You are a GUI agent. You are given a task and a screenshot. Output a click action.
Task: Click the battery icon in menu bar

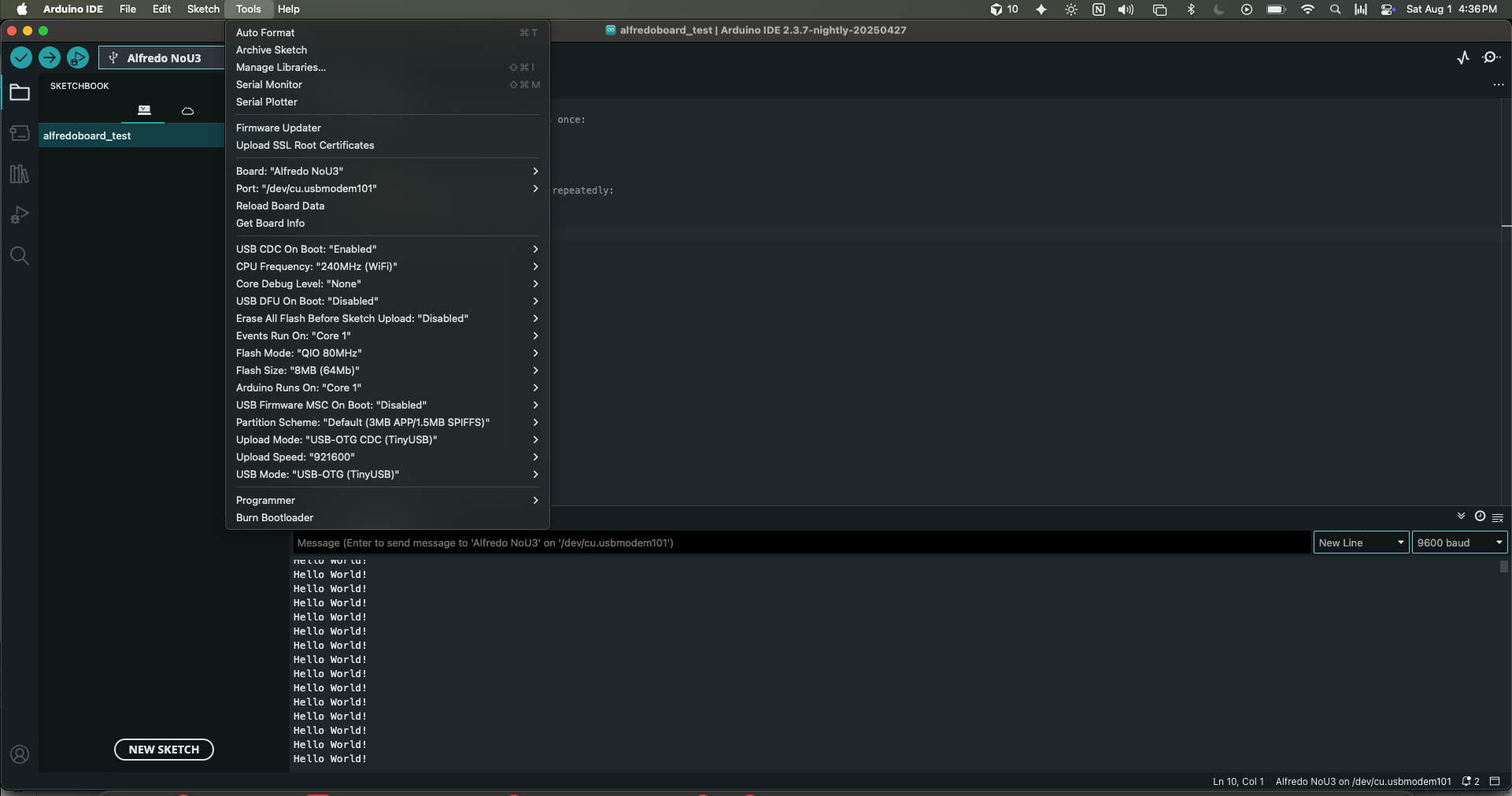(1276, 9)
